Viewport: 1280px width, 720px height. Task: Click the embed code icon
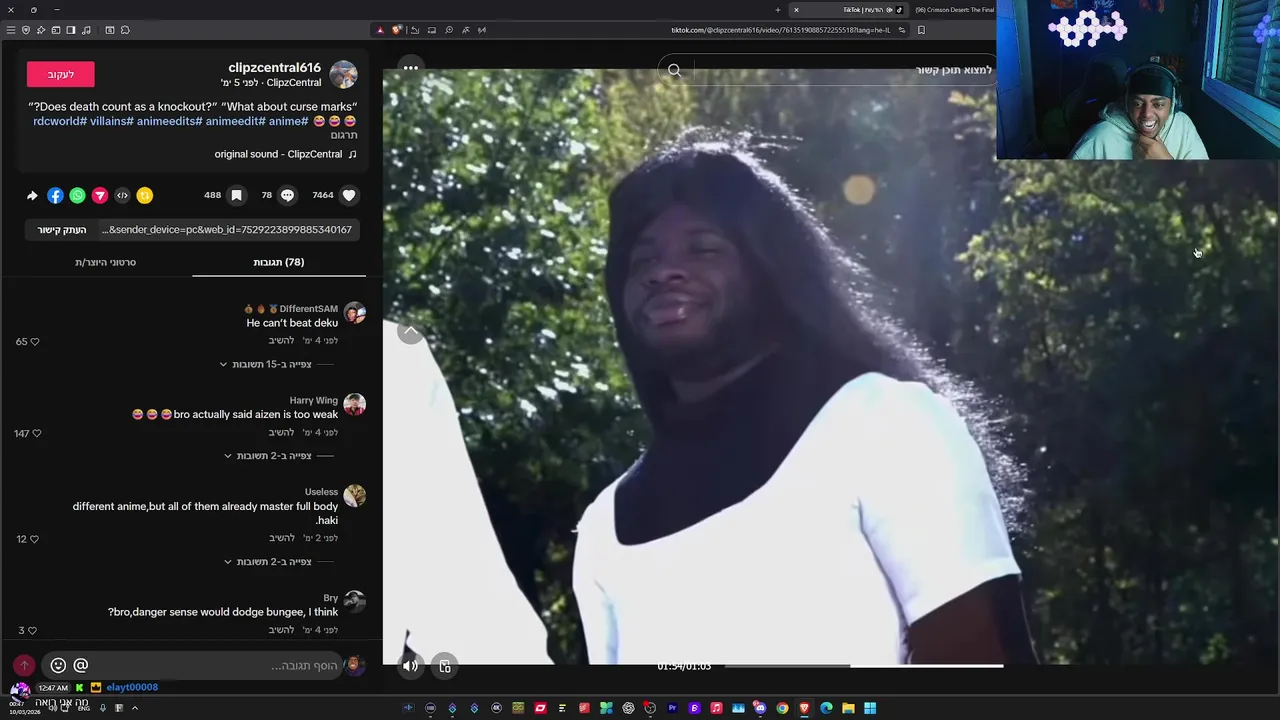(122, 195)
